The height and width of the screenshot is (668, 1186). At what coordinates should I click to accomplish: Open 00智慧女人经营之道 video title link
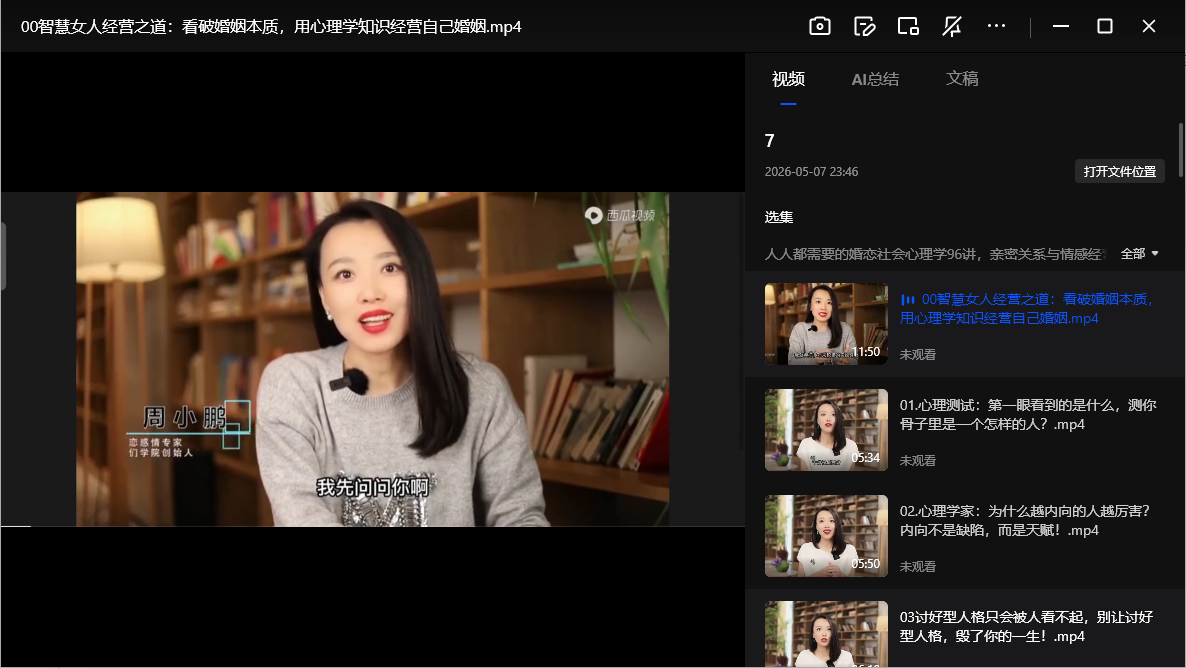coord(1027,309)
